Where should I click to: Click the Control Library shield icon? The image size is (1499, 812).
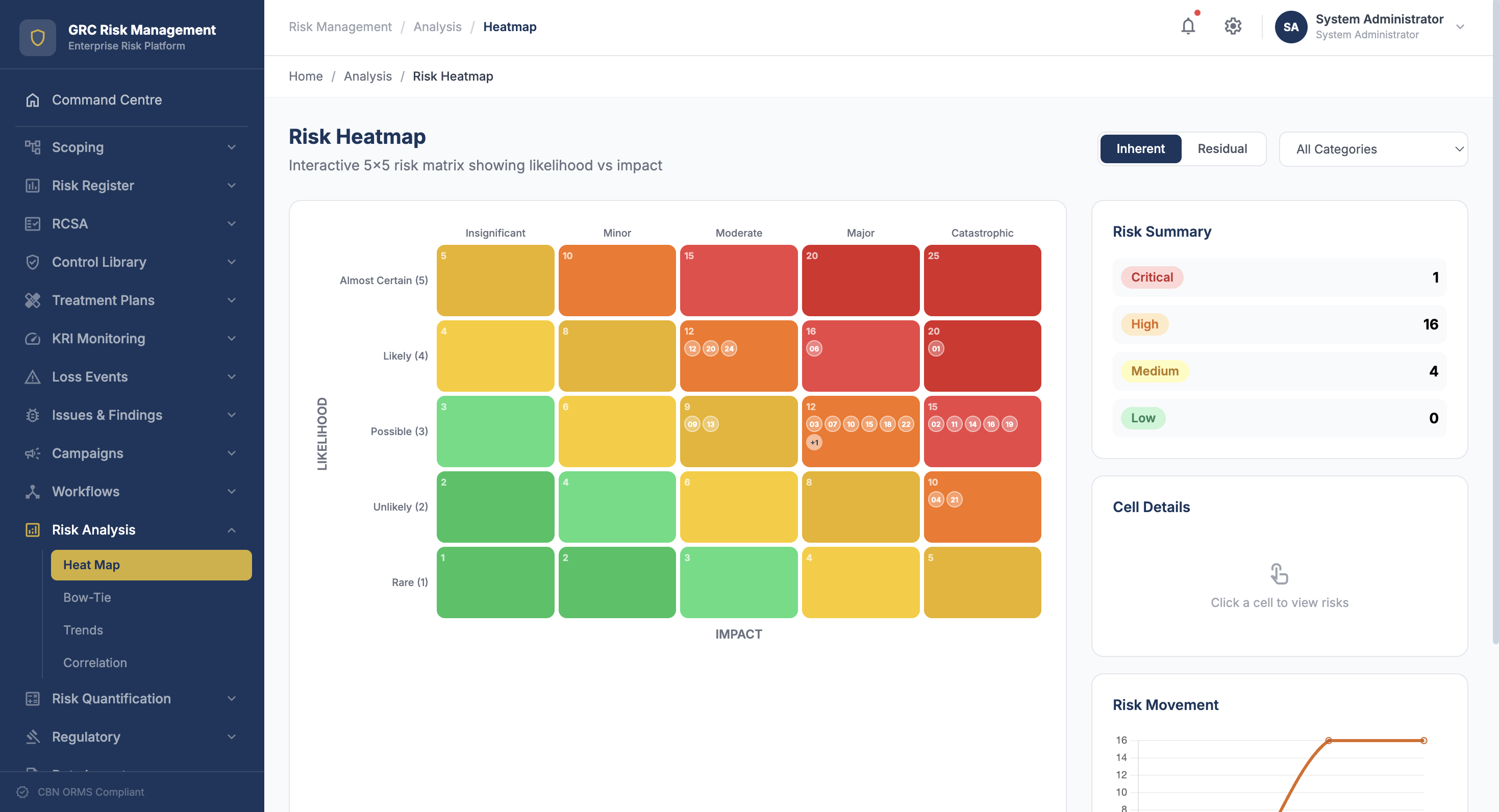coord(33,262)
